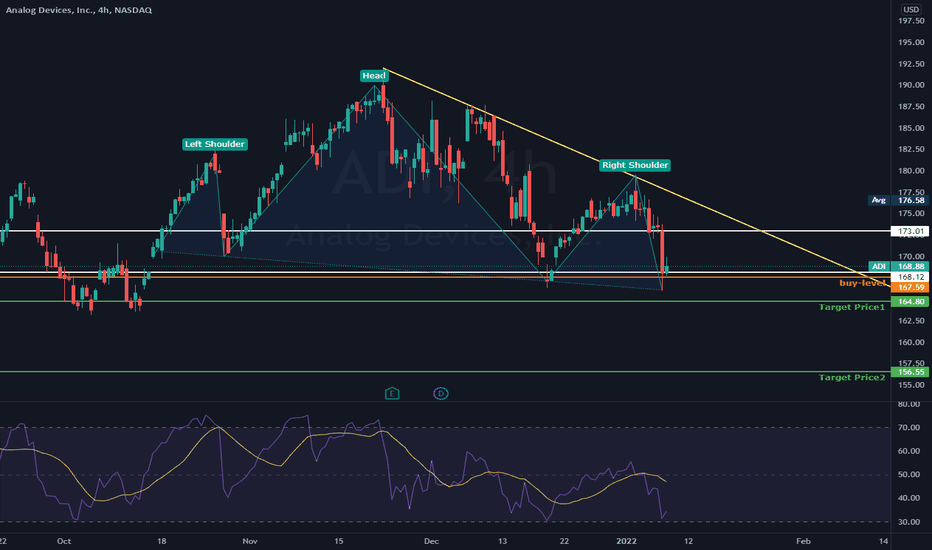
Task: Select the 'buy-level' text annotation
Action: click(862, 283)
